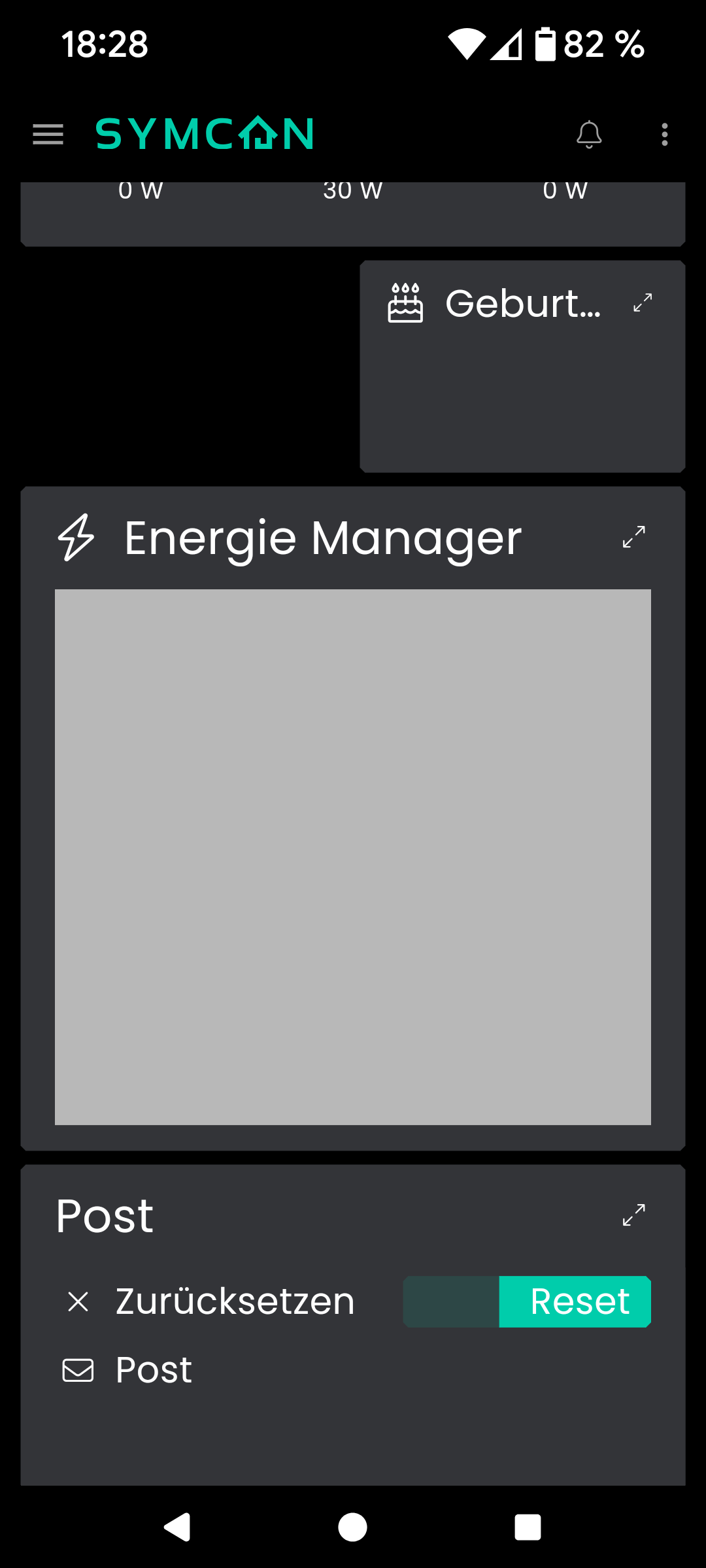Tap the dark left segment of the Zurücksetzen switch
The width and height of the screenshot is (706, 1568).
pos(451,1301)
